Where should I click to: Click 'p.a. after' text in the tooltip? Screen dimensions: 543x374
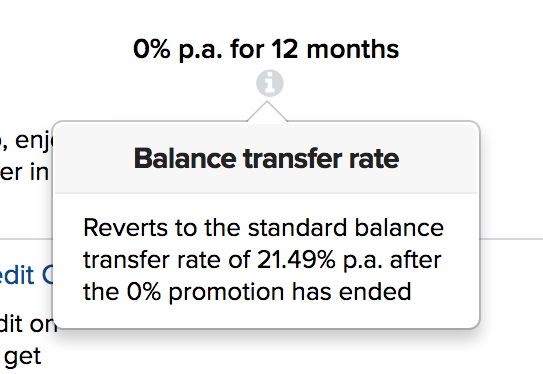click(x=392, y=260)
